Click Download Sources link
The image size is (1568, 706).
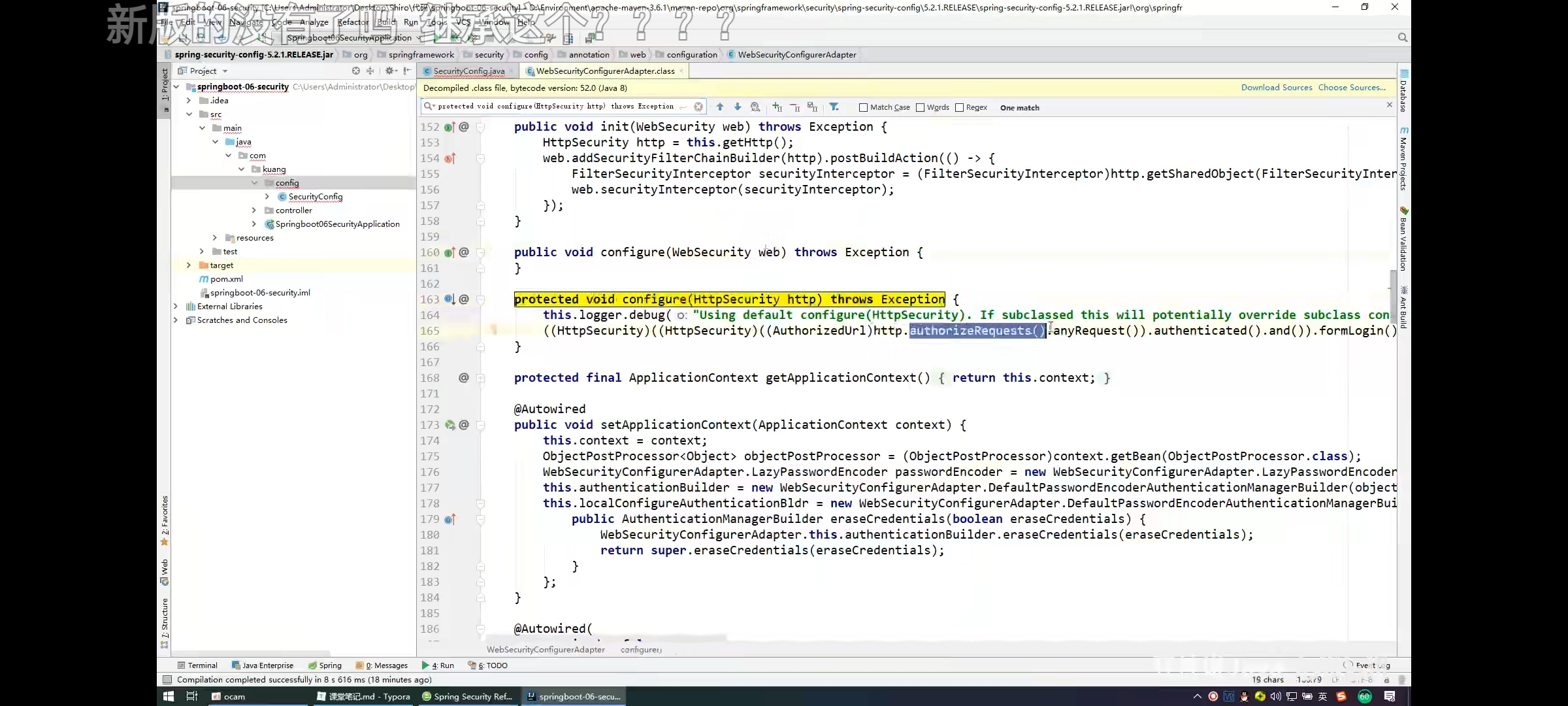[x=1277, y=88]
